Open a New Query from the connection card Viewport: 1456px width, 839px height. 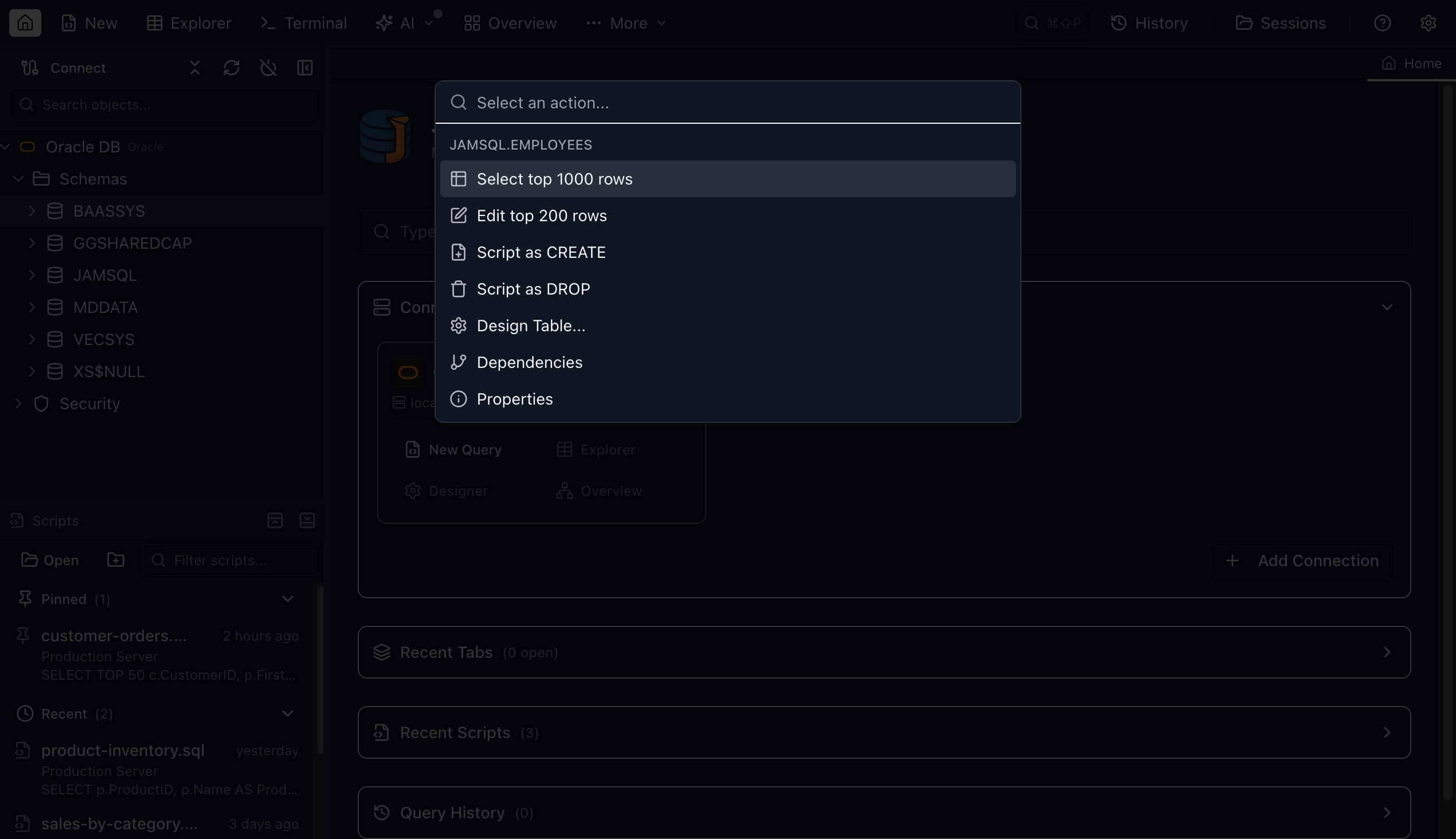[453, 449]
